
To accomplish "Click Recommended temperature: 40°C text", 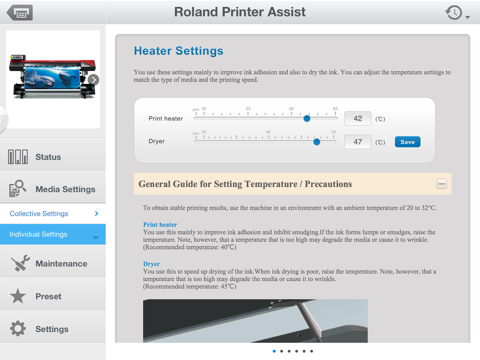I will click(190, 247).
